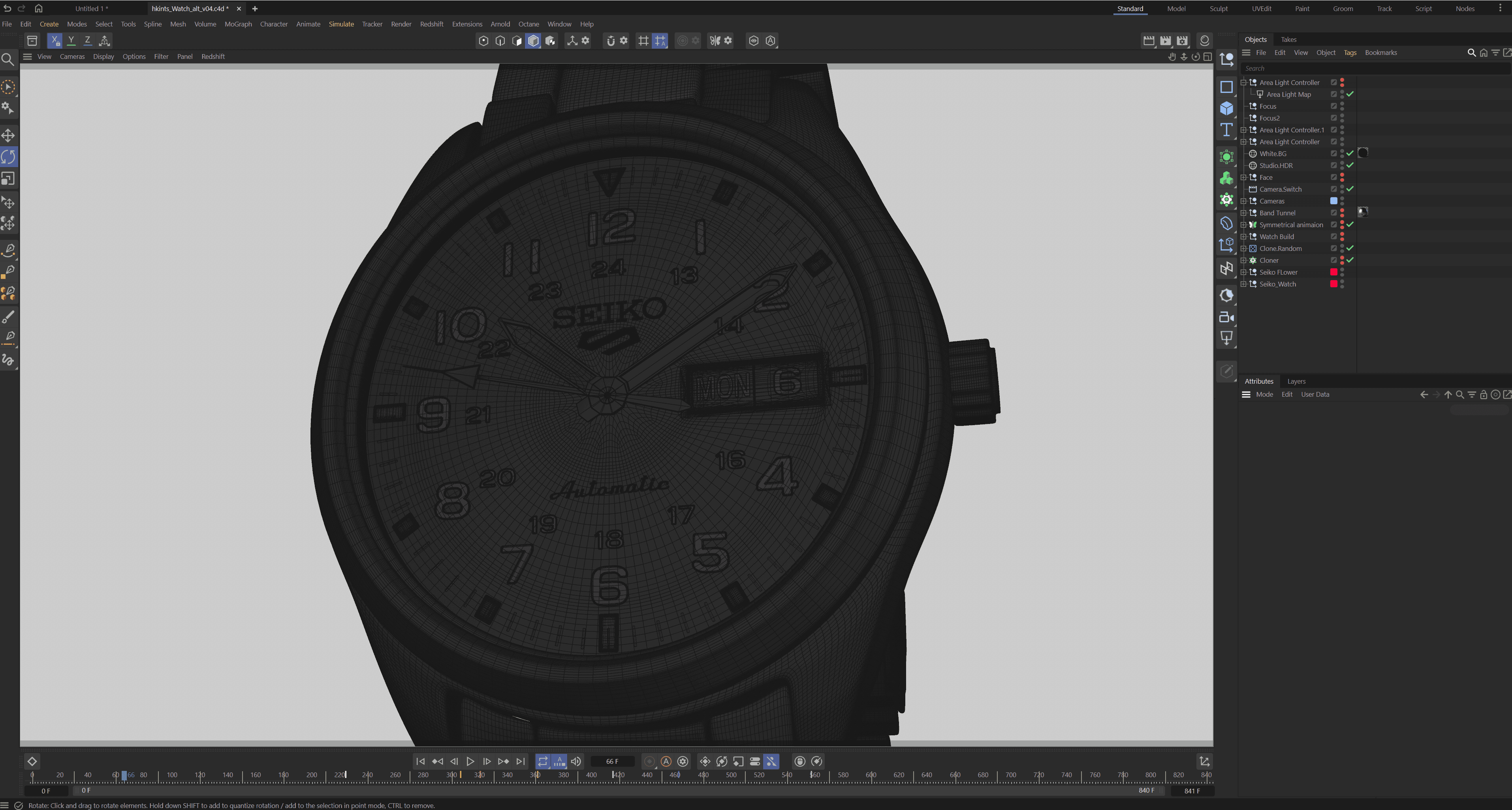Click the Camera object icon

pyautogui.click(x=1226, y=318)
